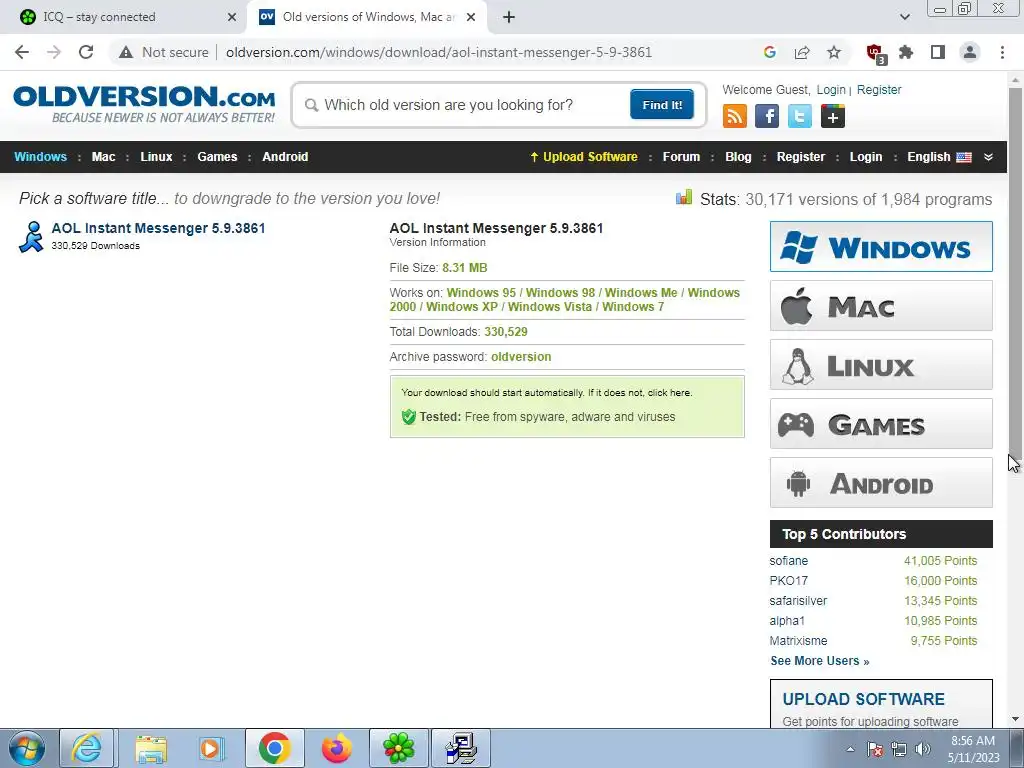Show hidden tray icons arrow
Image resolution: width=1024 pixels, height=768 pixels.
coord(850,749)
